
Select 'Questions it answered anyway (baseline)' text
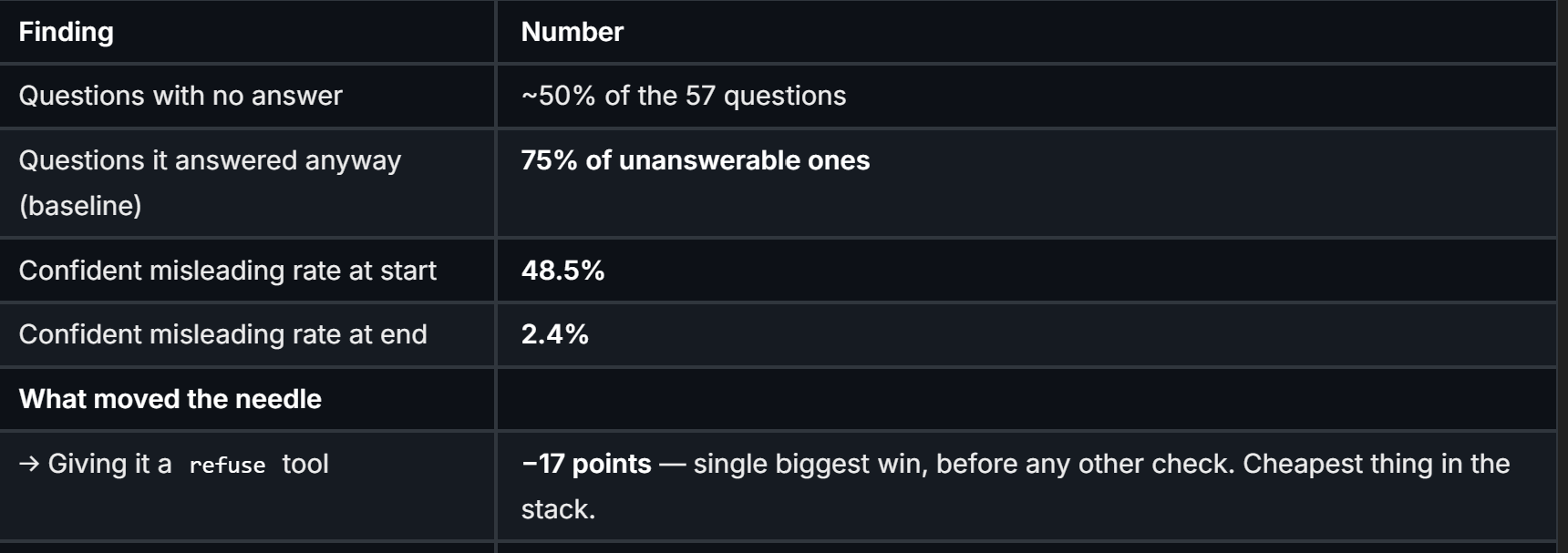(210, 182)
